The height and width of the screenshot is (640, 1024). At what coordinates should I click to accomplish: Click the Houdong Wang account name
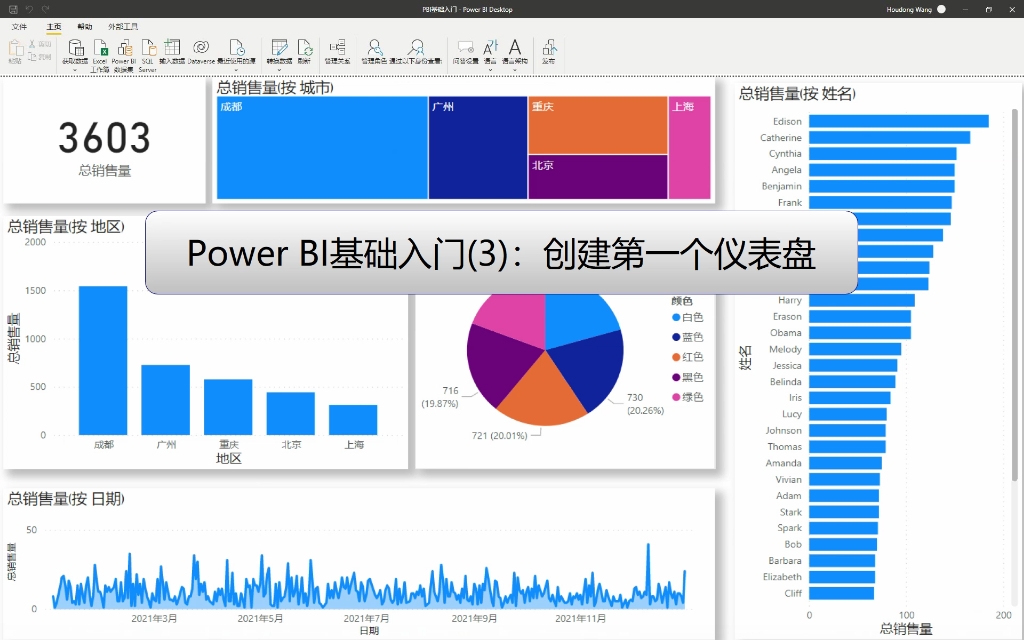[909, 9]
